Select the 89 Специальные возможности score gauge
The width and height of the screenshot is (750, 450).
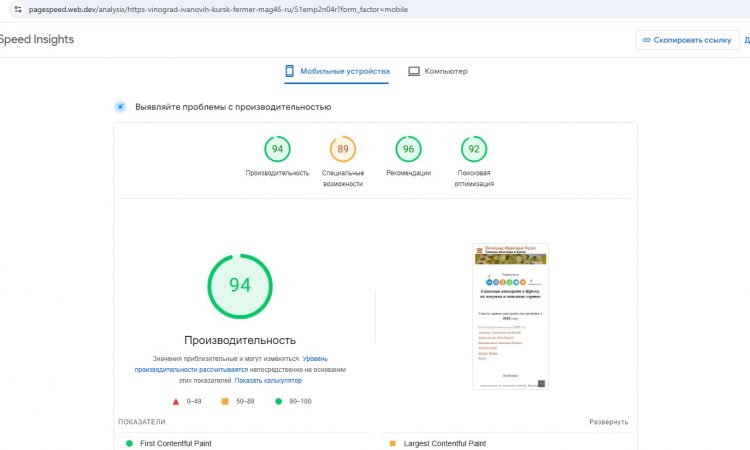click(343, 149)
